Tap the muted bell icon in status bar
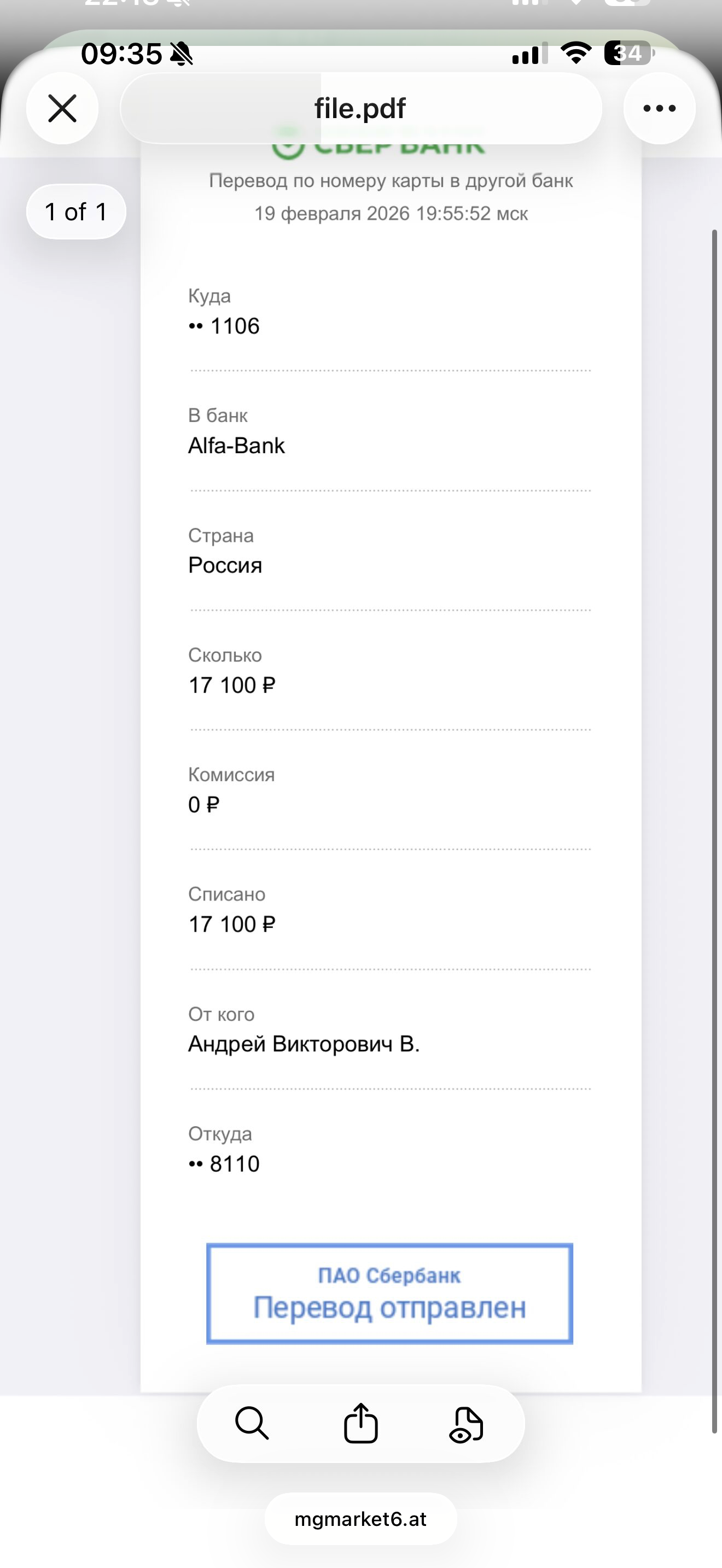The image size is (722, 1568). click(182, 54)
